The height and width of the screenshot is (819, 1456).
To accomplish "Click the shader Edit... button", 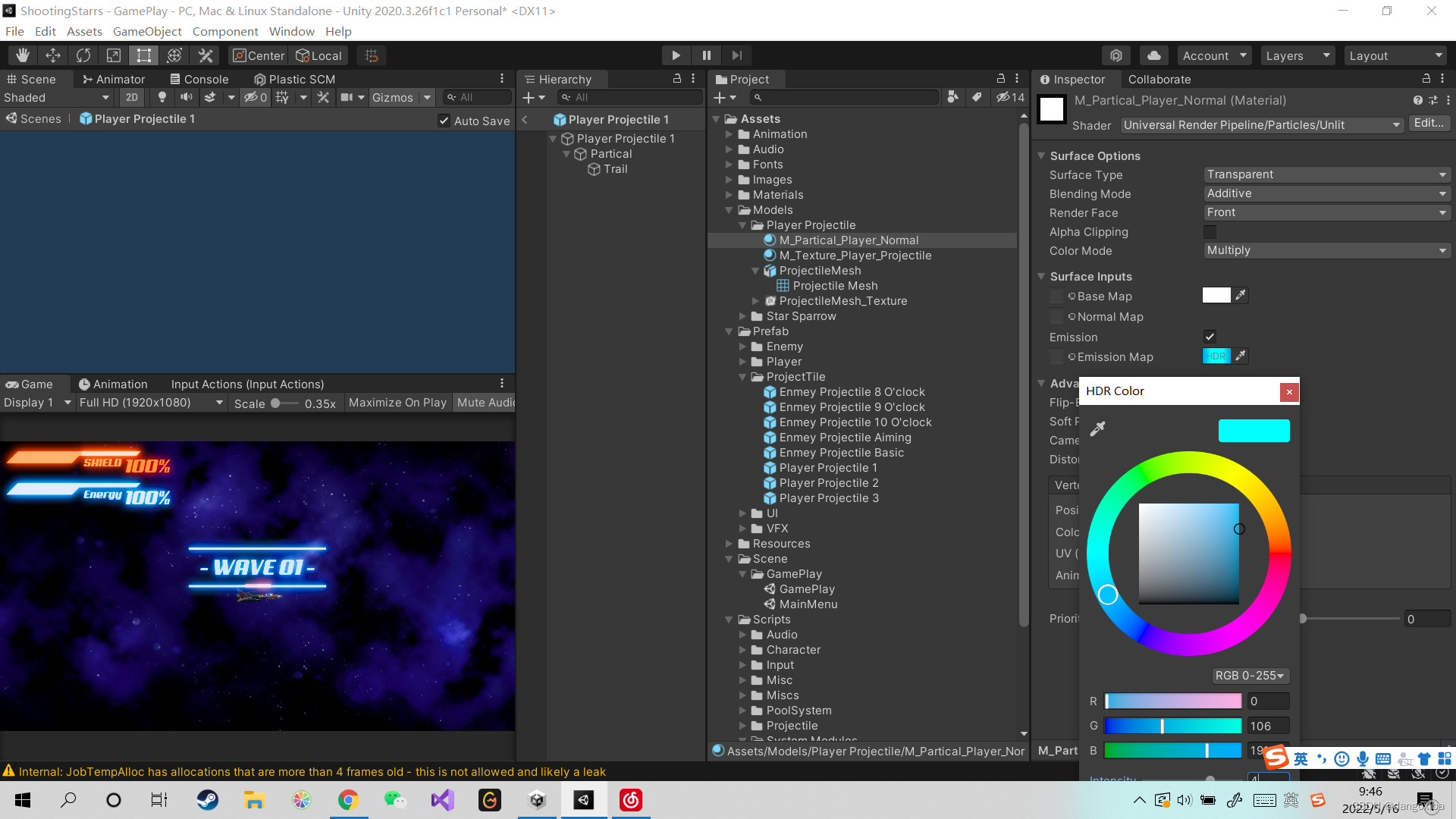I will pos(1429,124).
